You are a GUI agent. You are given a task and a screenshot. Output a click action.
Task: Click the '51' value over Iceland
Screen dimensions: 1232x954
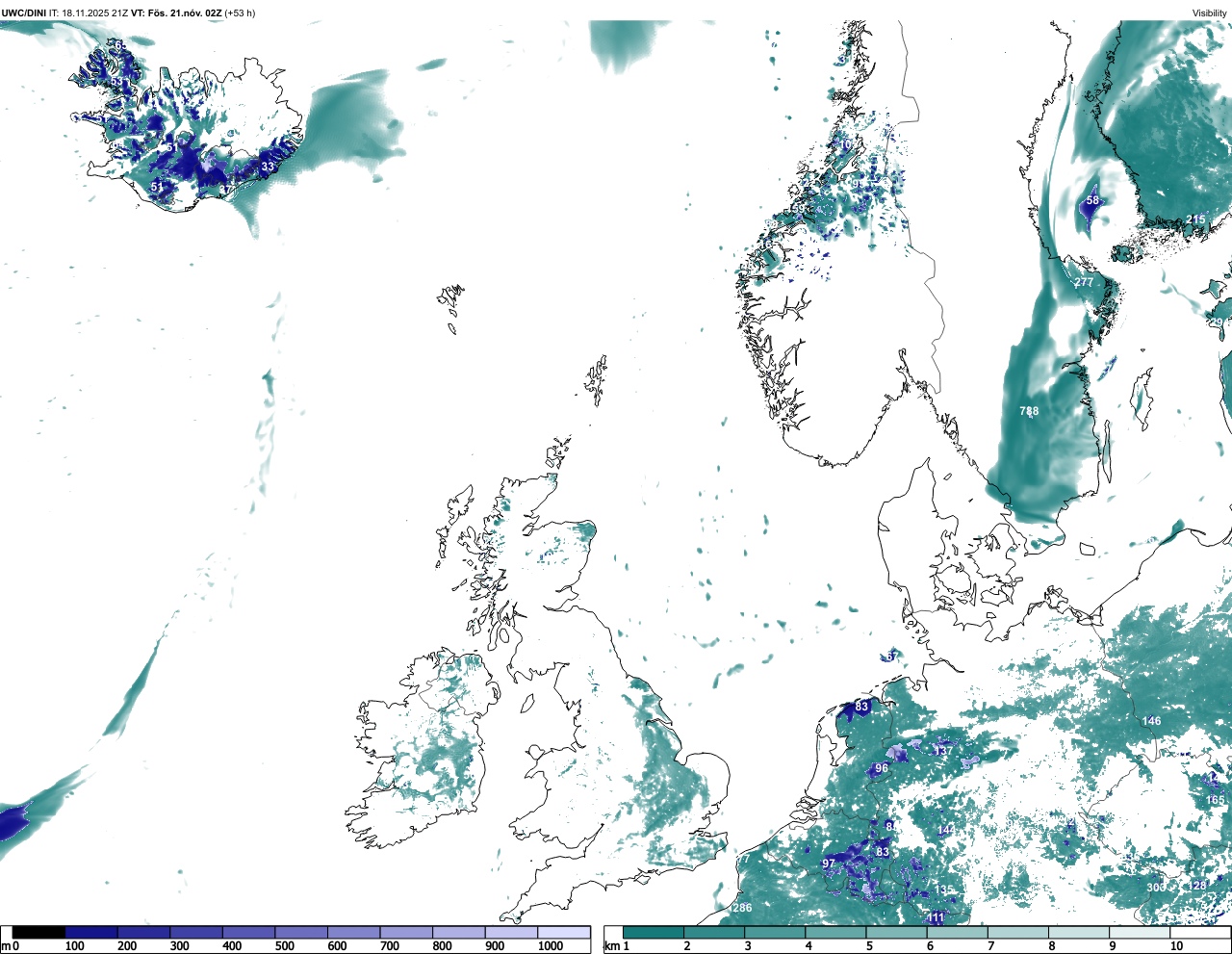tap(157, 186)
